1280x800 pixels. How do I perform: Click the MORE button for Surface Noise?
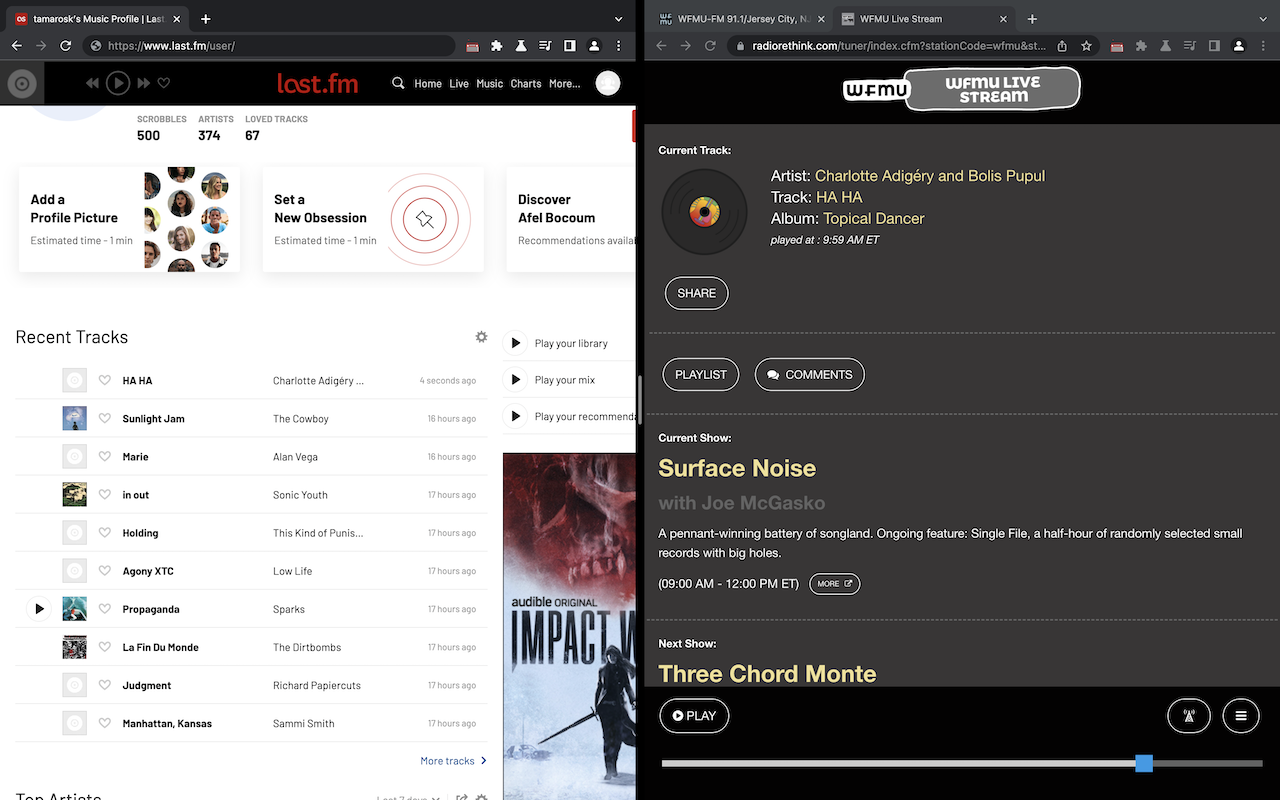click(834, 584)
